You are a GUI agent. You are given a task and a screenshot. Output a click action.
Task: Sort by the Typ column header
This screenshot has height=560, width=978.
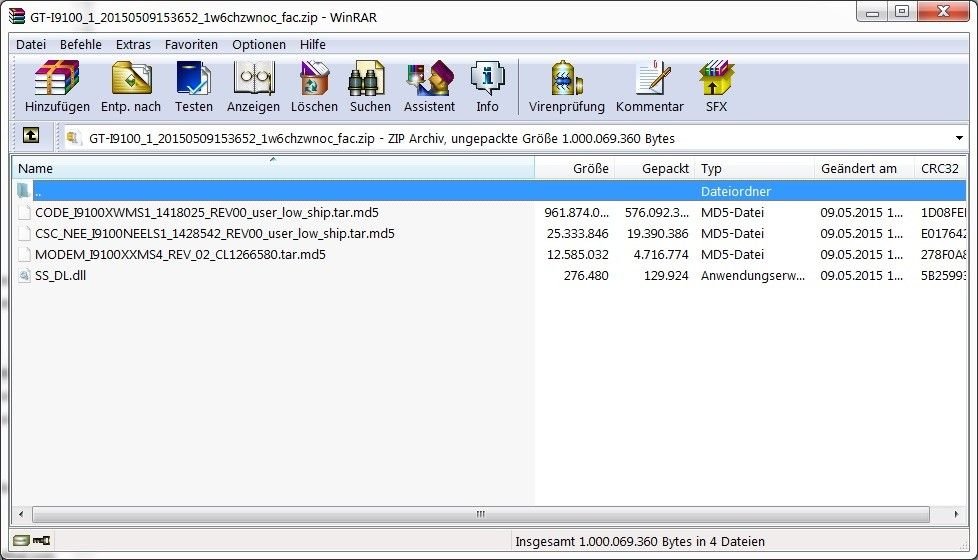754,168
